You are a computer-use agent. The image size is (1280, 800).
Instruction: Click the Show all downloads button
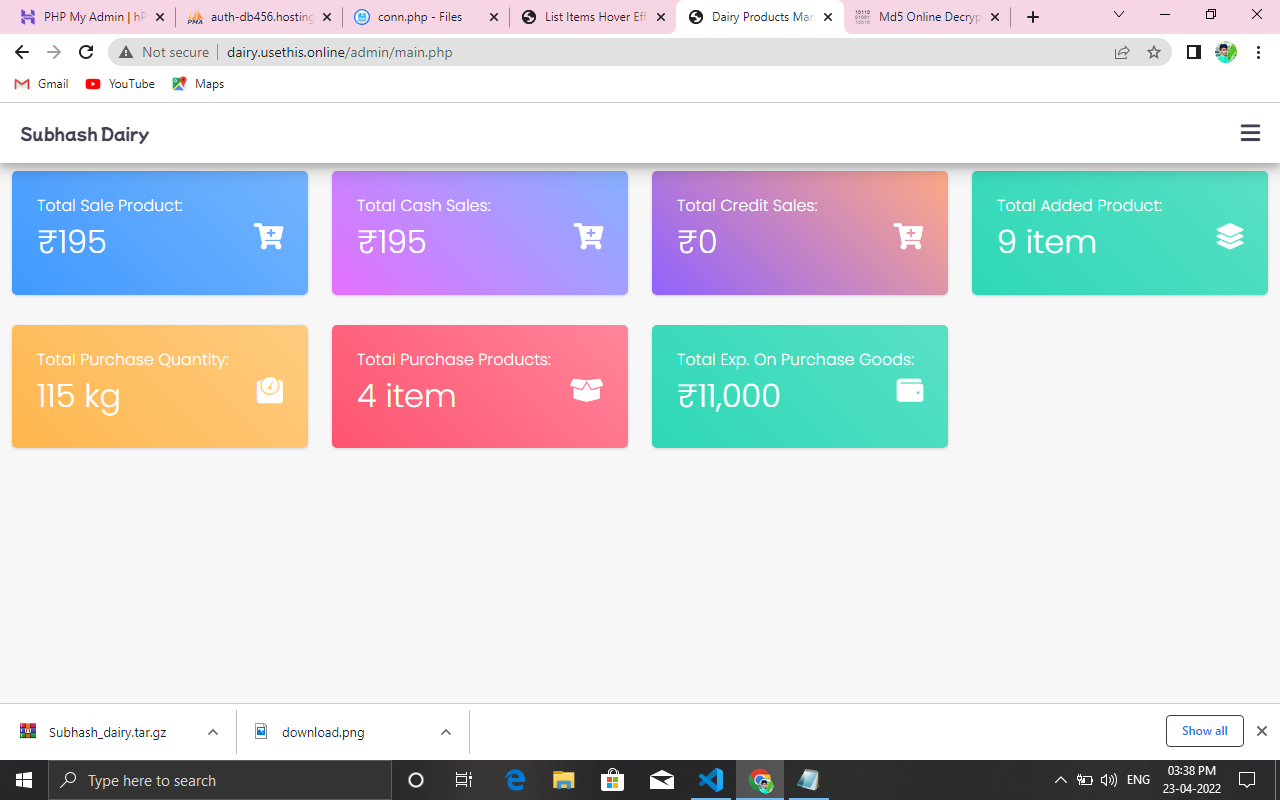[1204, 730]
